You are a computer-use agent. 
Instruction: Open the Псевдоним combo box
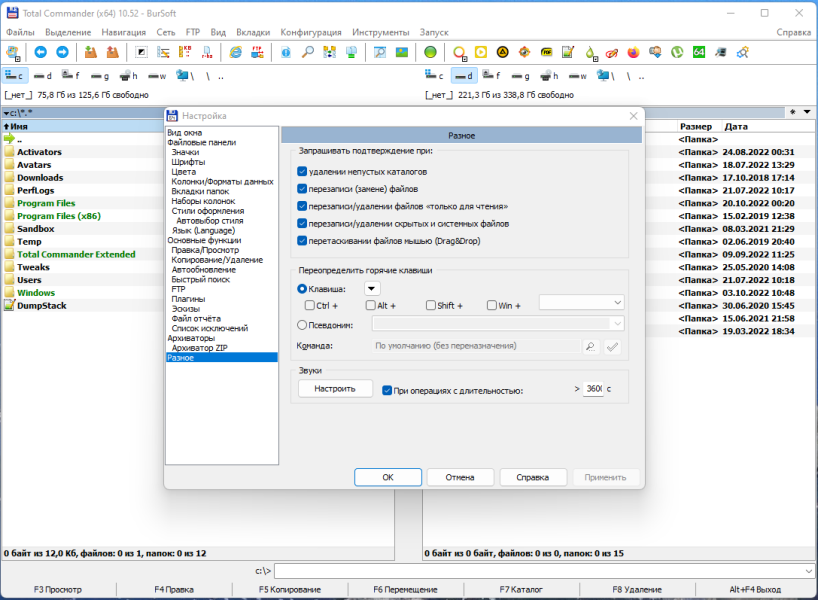coord(498,323)
